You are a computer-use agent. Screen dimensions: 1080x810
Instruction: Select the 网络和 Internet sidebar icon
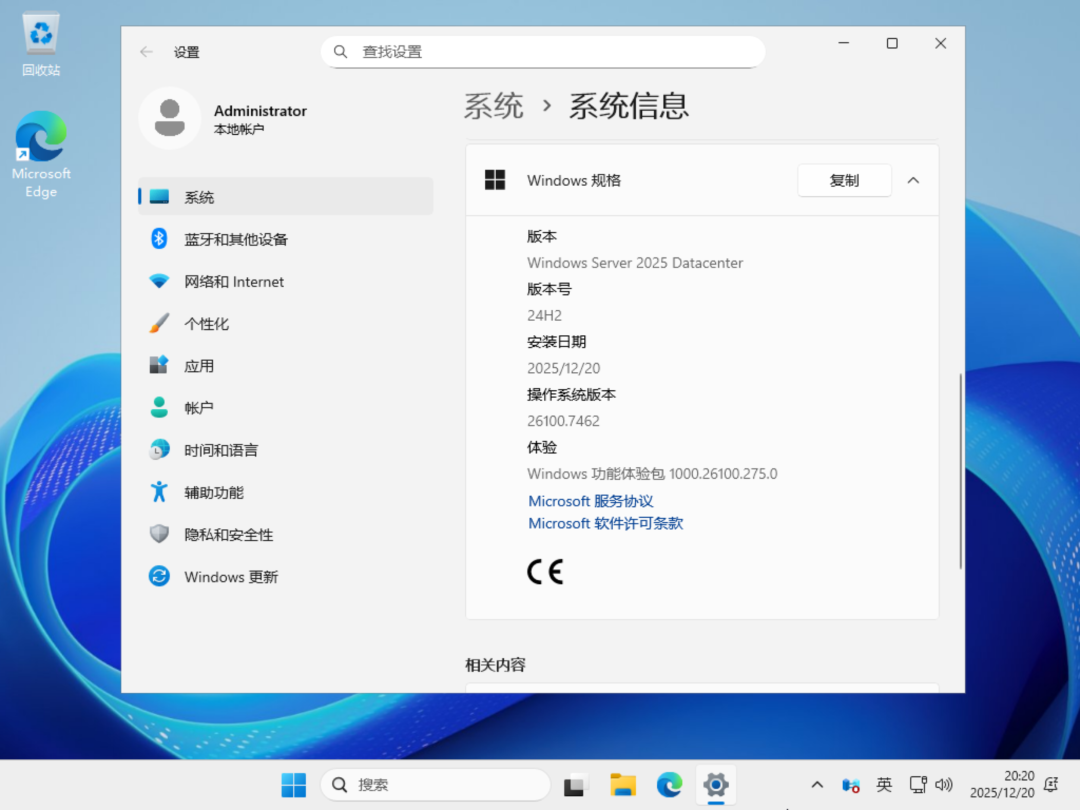(160, 281)
